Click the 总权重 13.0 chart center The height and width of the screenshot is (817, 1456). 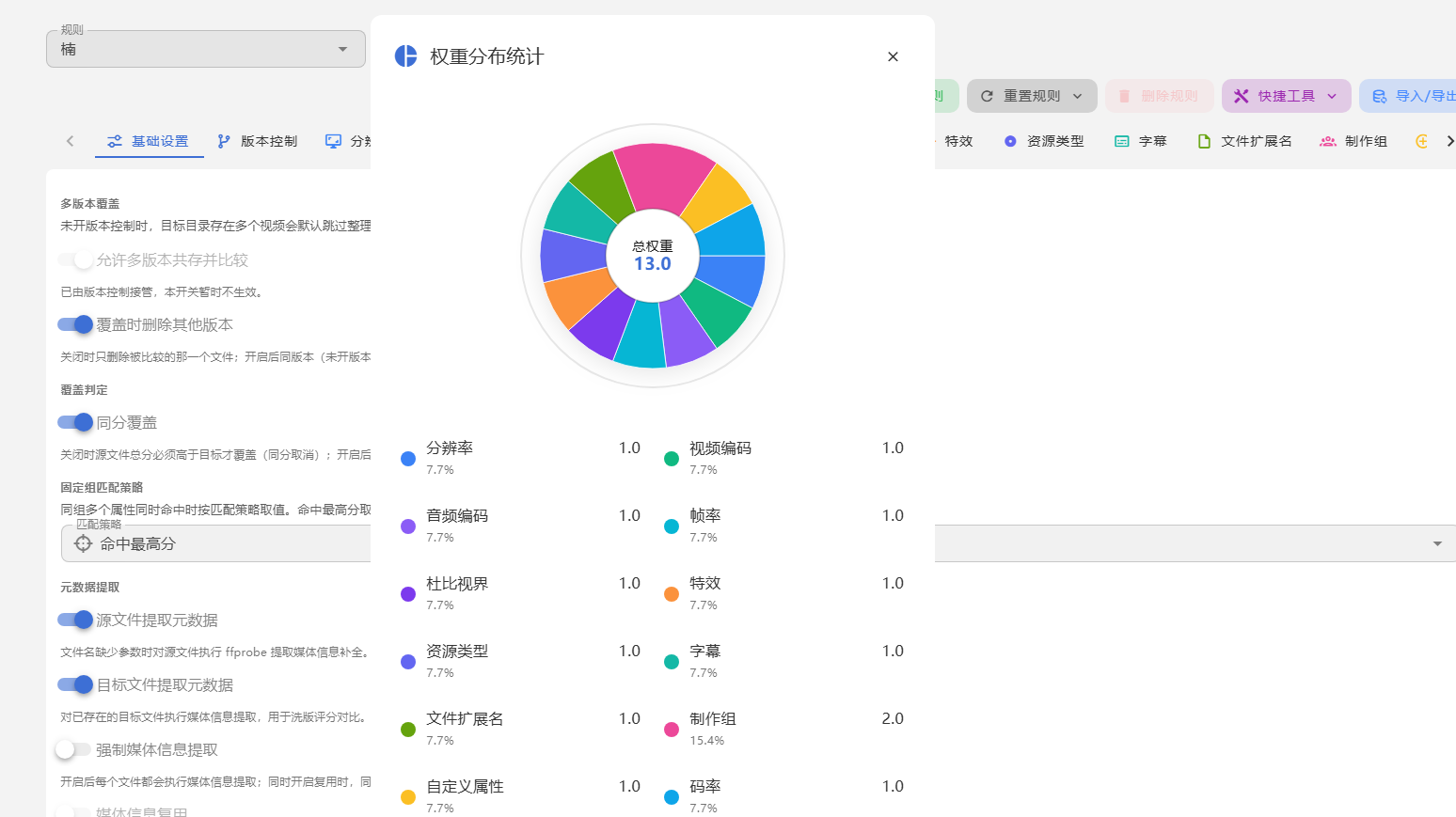click(x=653, y=256)
